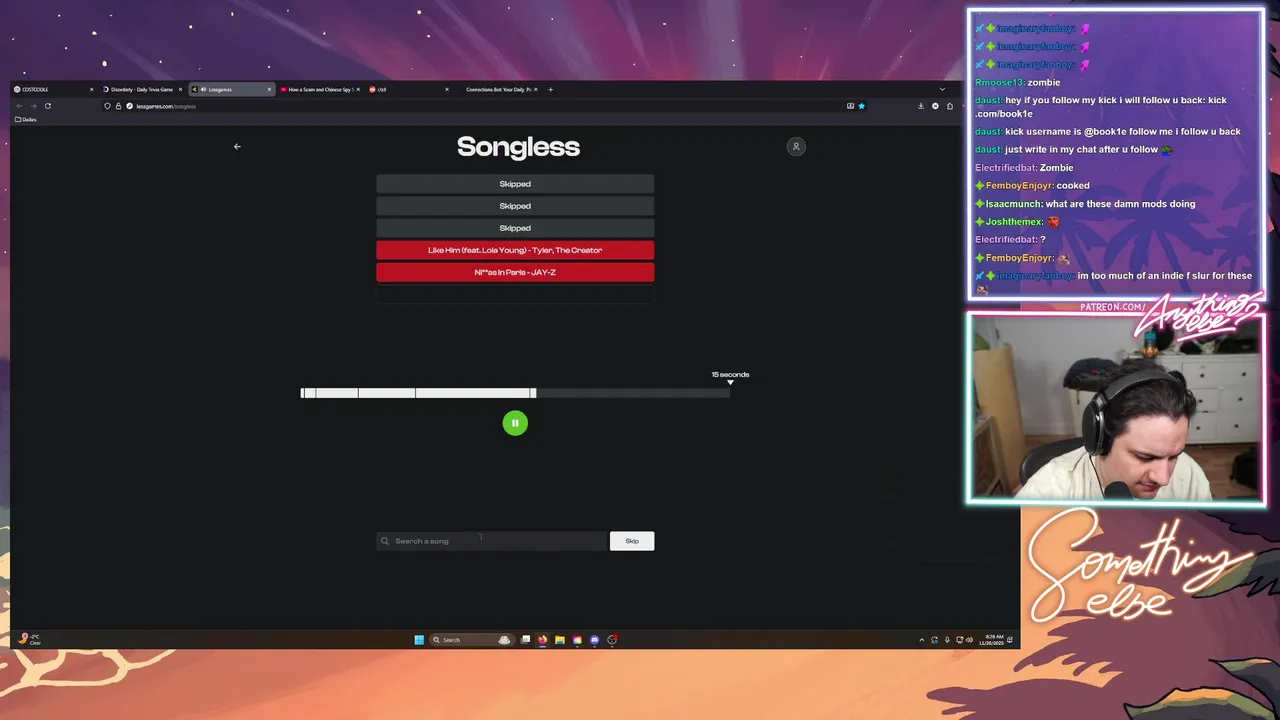Click the taskbar Search box
1280x720 pixels.
tap(472, 640)
